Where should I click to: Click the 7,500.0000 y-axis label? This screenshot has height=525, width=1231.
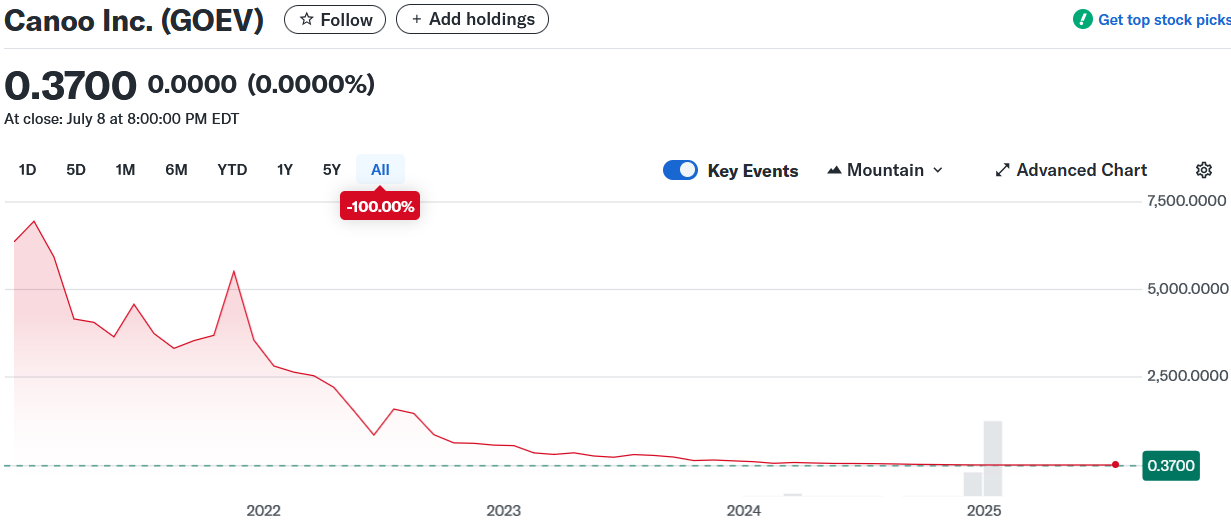pyautogui.click(x=1186, y=201)
